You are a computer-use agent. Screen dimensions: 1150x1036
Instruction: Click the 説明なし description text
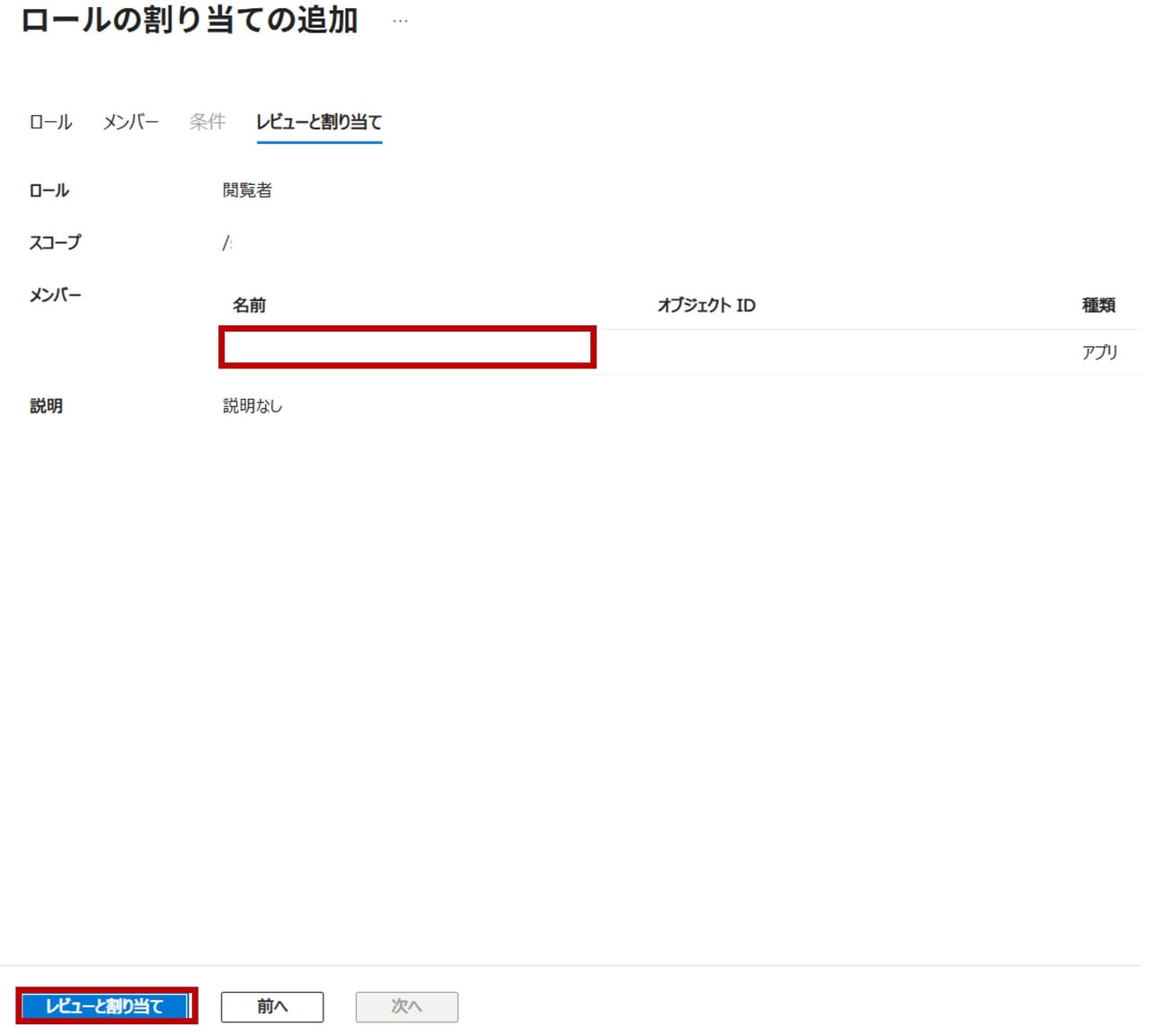click(252, 406)
